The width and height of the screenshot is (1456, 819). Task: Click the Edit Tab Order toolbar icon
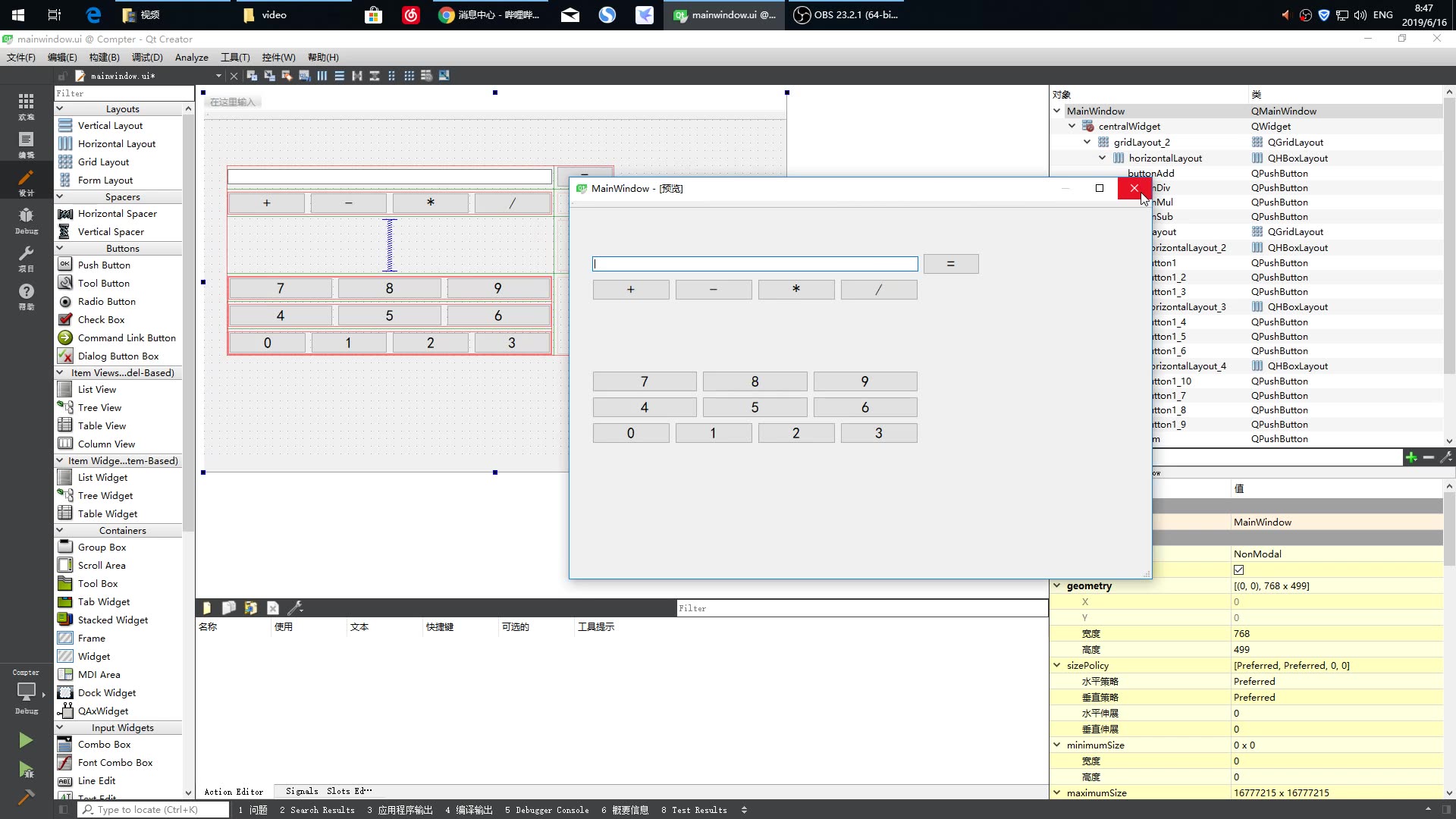(304, 76)
